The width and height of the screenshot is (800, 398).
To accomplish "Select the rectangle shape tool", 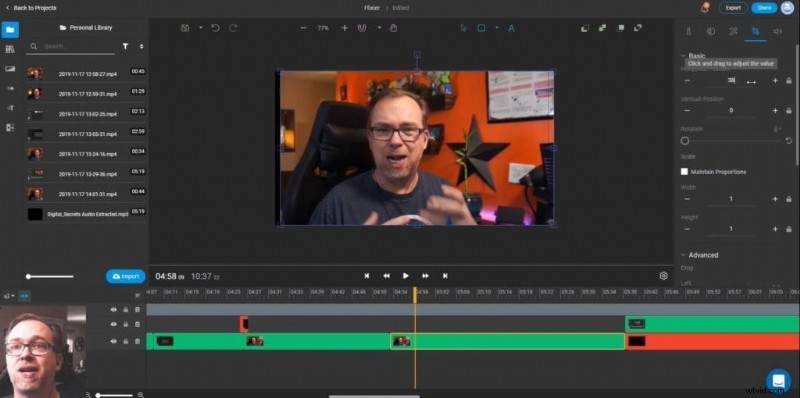I will [481, 28].
